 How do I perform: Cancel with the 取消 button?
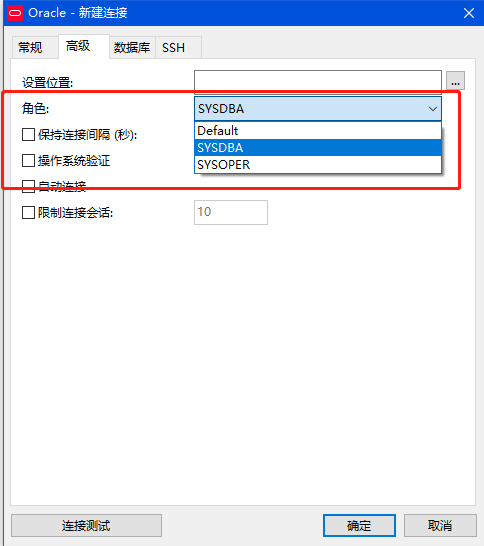coord(440,525)
